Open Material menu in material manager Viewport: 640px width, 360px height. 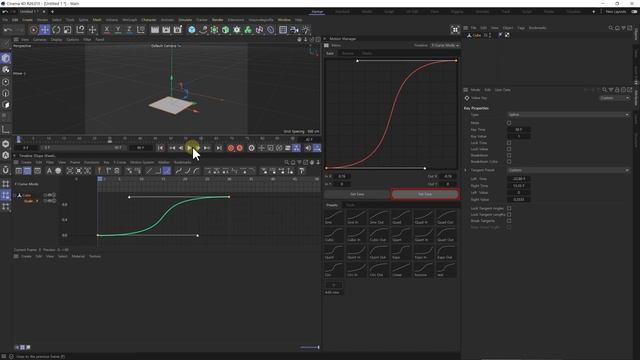tap(78, 256)
